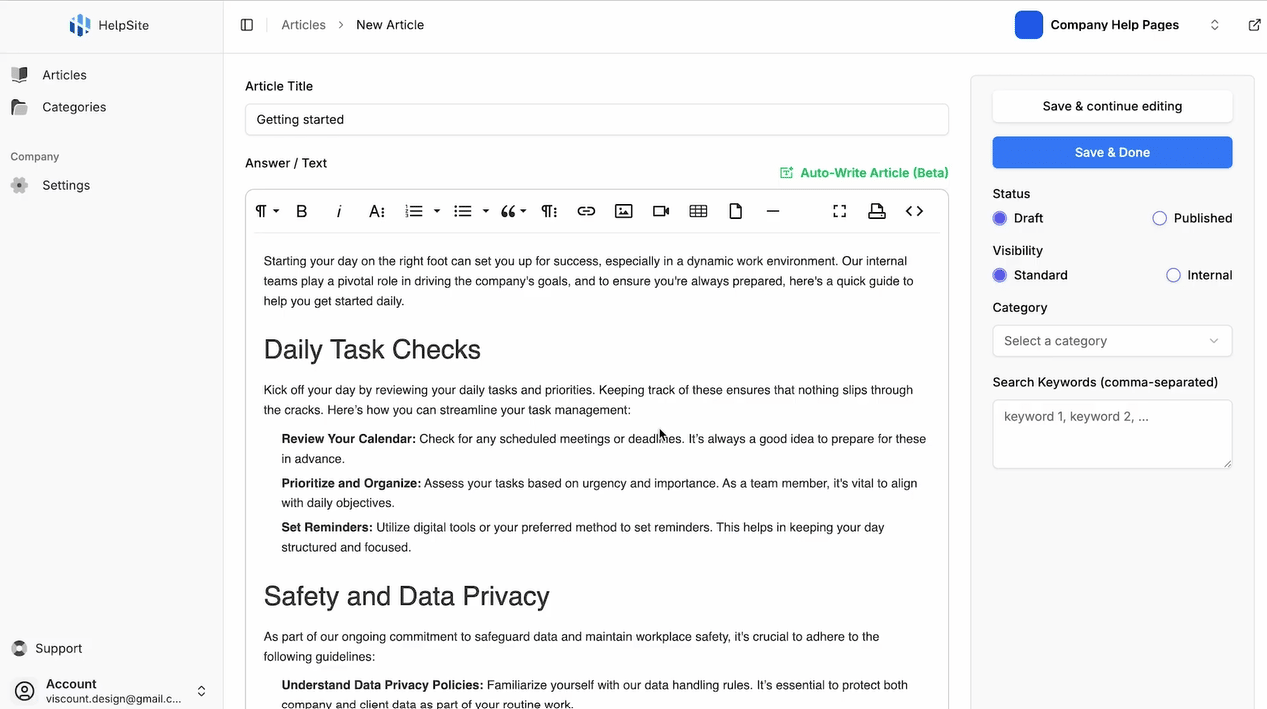Insert an image into the article
This screenshot has height=709, width=1267.
[623, 211]
